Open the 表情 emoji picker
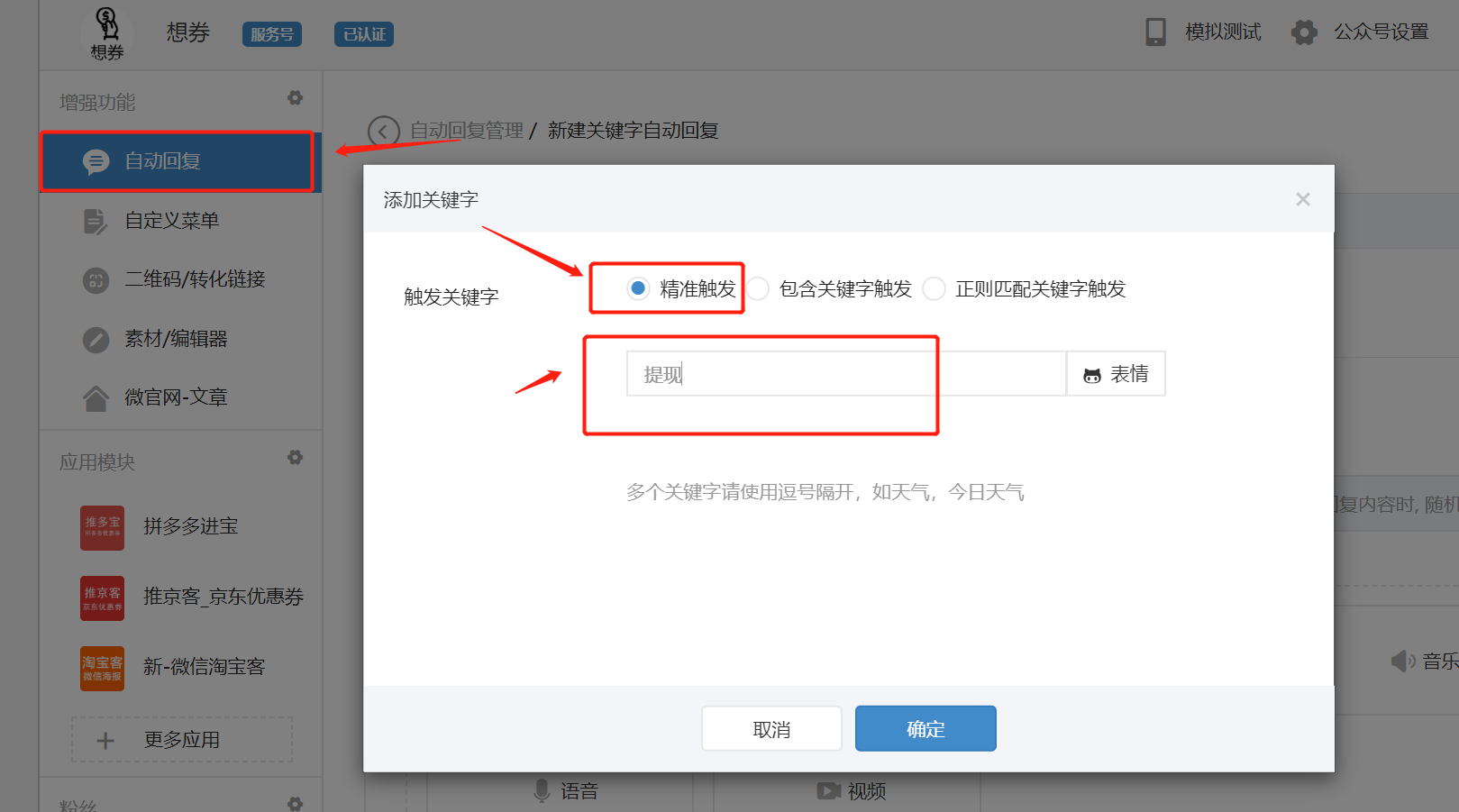1459x812 pixels. pos(1116,373)
